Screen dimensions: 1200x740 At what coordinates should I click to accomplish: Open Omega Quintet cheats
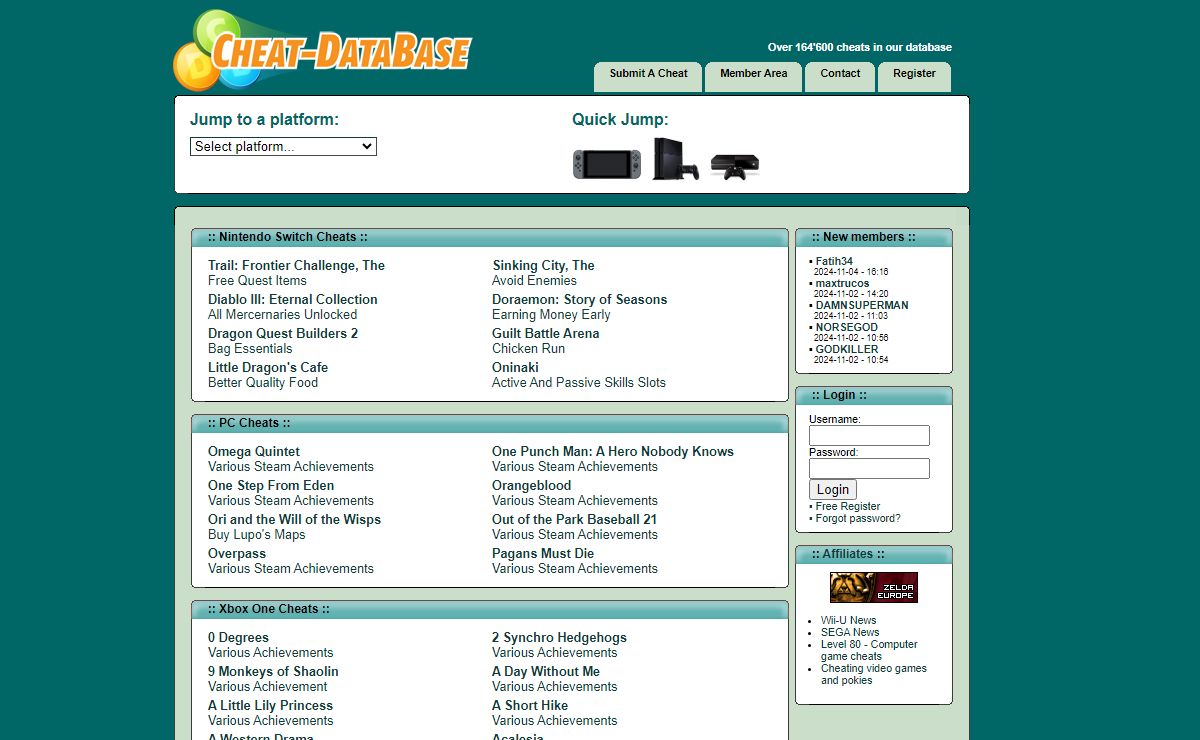(x=254, y=451)
